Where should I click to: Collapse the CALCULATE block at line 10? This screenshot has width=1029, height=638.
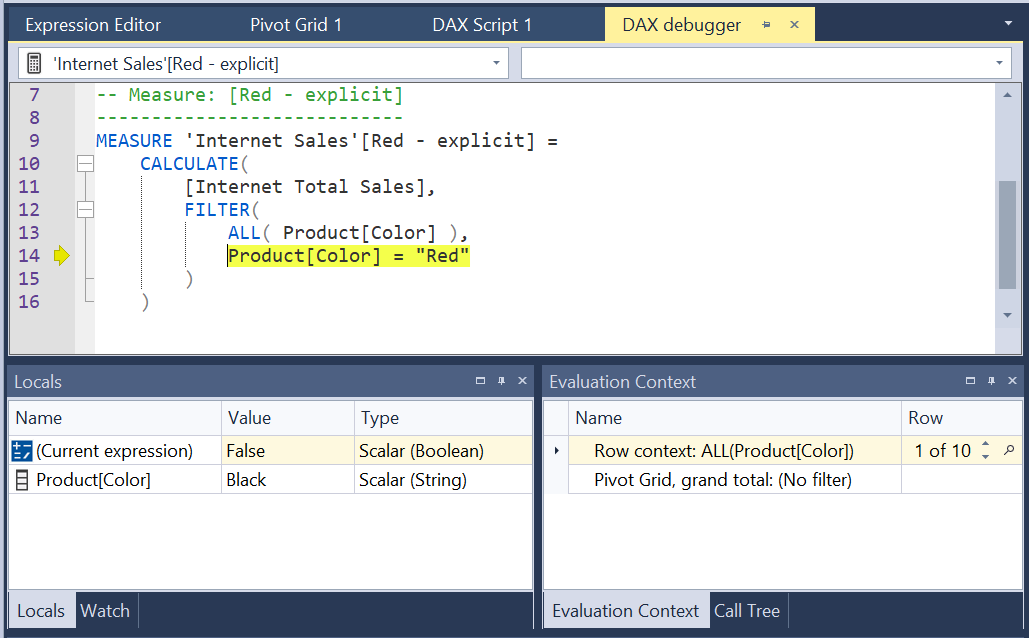pos(85,163)
